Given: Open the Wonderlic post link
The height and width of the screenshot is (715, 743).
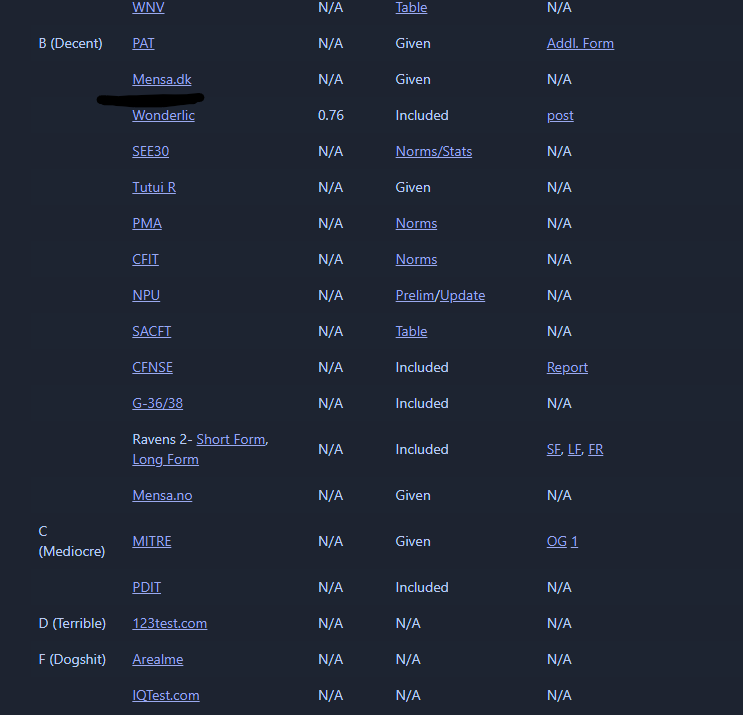Looking at the screenshot, I should 560,116.
